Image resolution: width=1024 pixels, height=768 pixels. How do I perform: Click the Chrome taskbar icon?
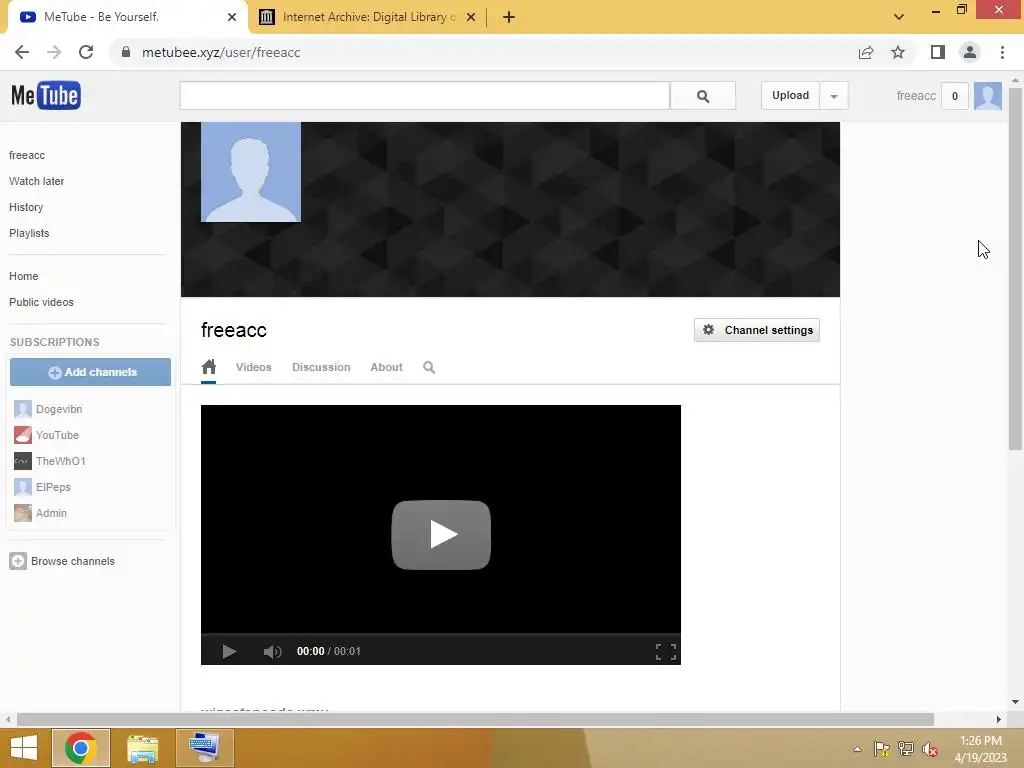80,748
